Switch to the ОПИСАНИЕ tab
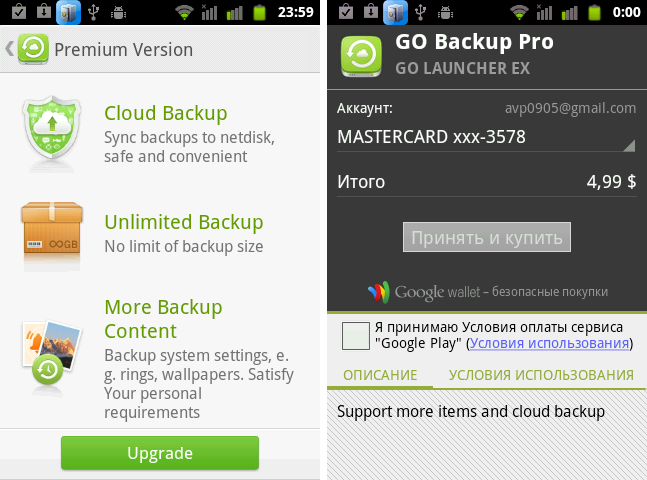The height and width of the screenshot is (480, 647). point(379,375)
